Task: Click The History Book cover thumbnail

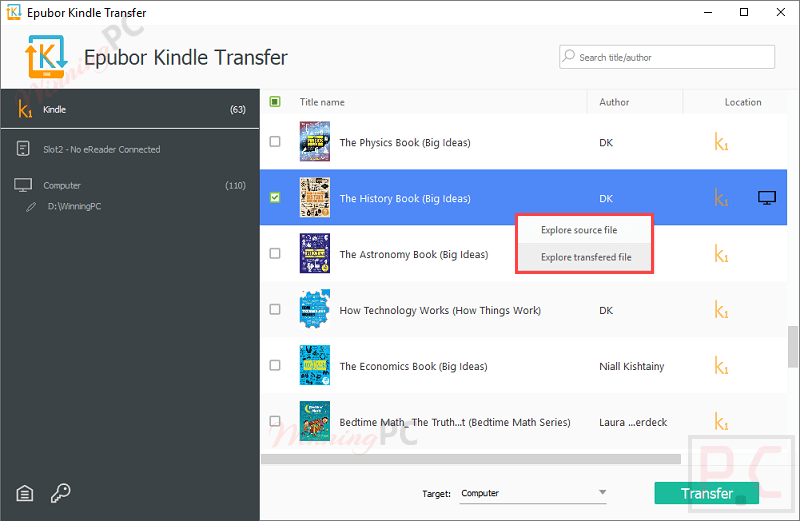Action: point(315,197)
